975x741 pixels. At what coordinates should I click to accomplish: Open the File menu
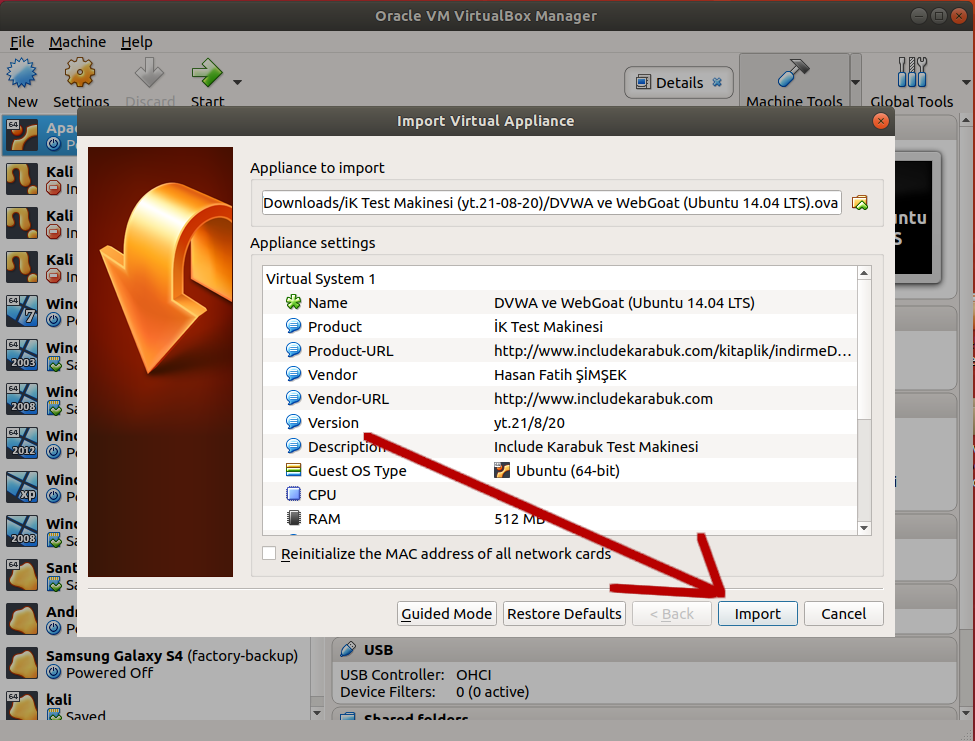coord(22,42)
